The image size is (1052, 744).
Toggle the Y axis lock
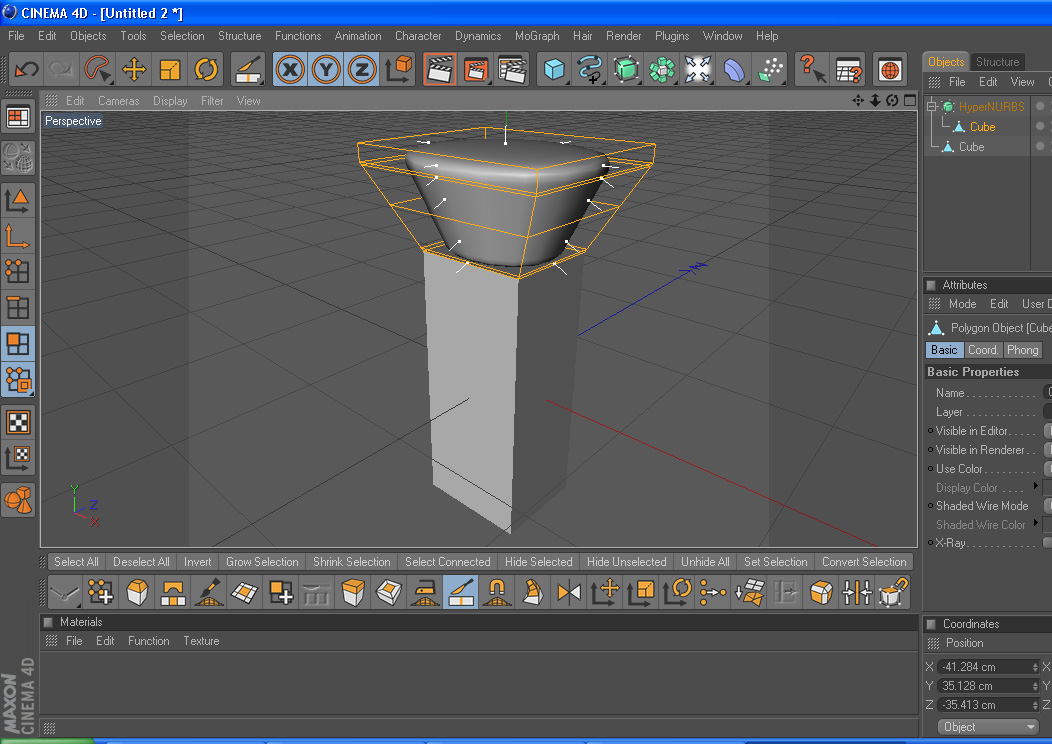(326, 69)
